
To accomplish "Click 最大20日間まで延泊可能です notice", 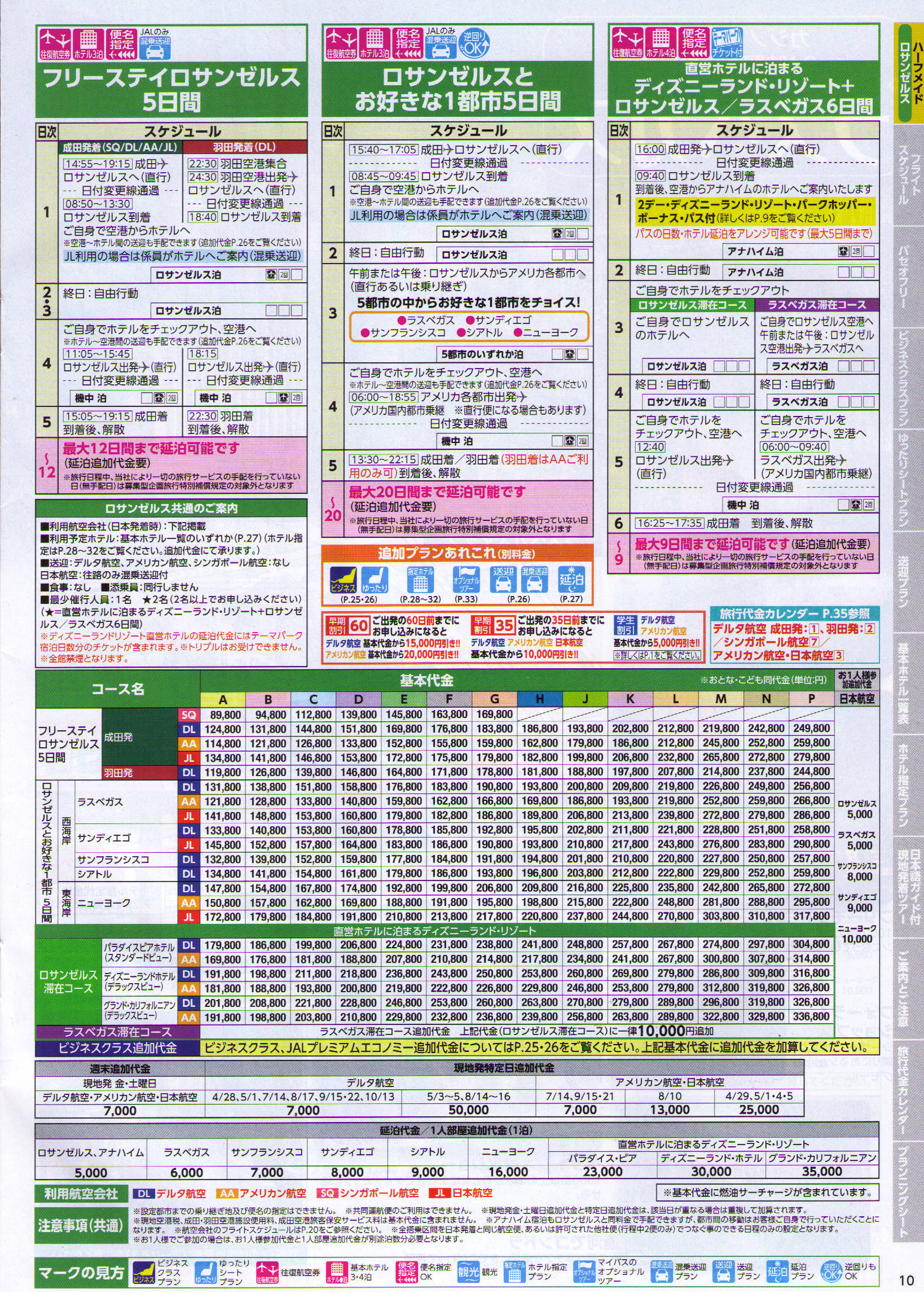I will pos(437,492).
